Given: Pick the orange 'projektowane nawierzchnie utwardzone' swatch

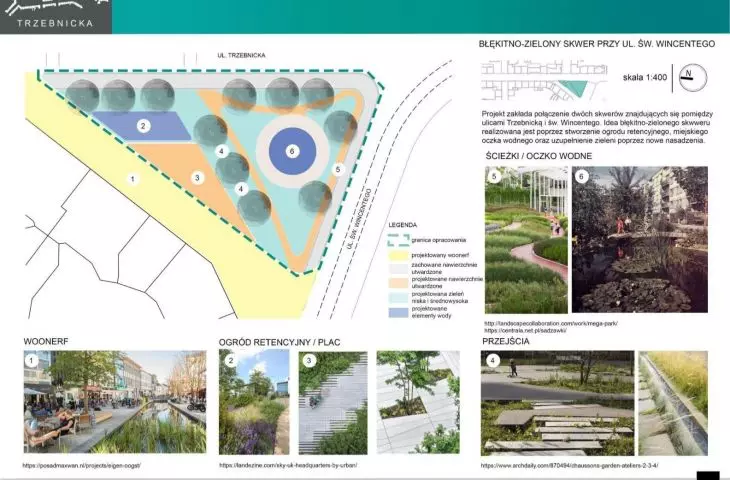Looking at the screenshot, I should [399, 283].
